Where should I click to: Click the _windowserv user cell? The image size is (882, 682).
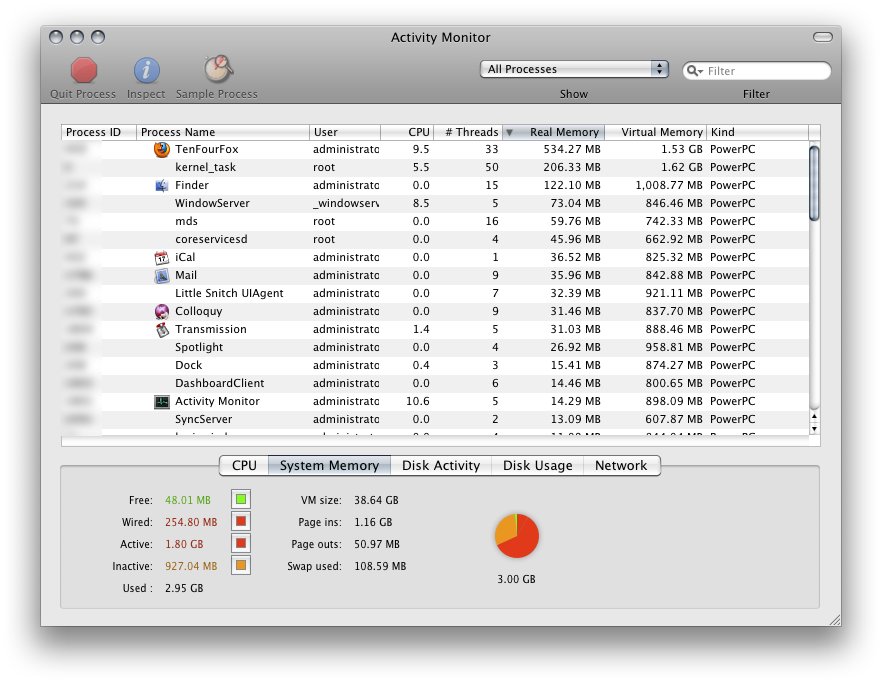click(x=346, y=204)
